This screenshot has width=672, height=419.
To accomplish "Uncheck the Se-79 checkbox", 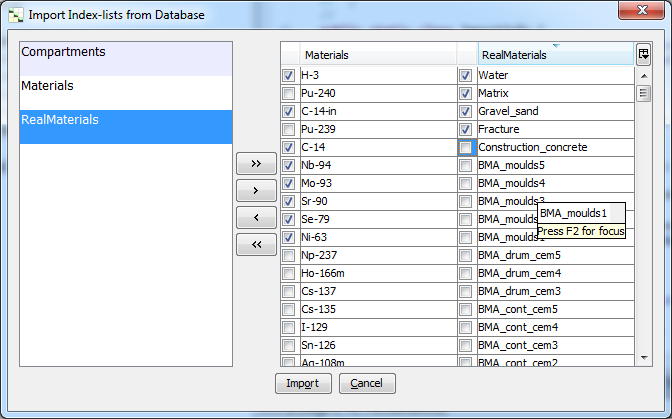I will tap(288, 220).
